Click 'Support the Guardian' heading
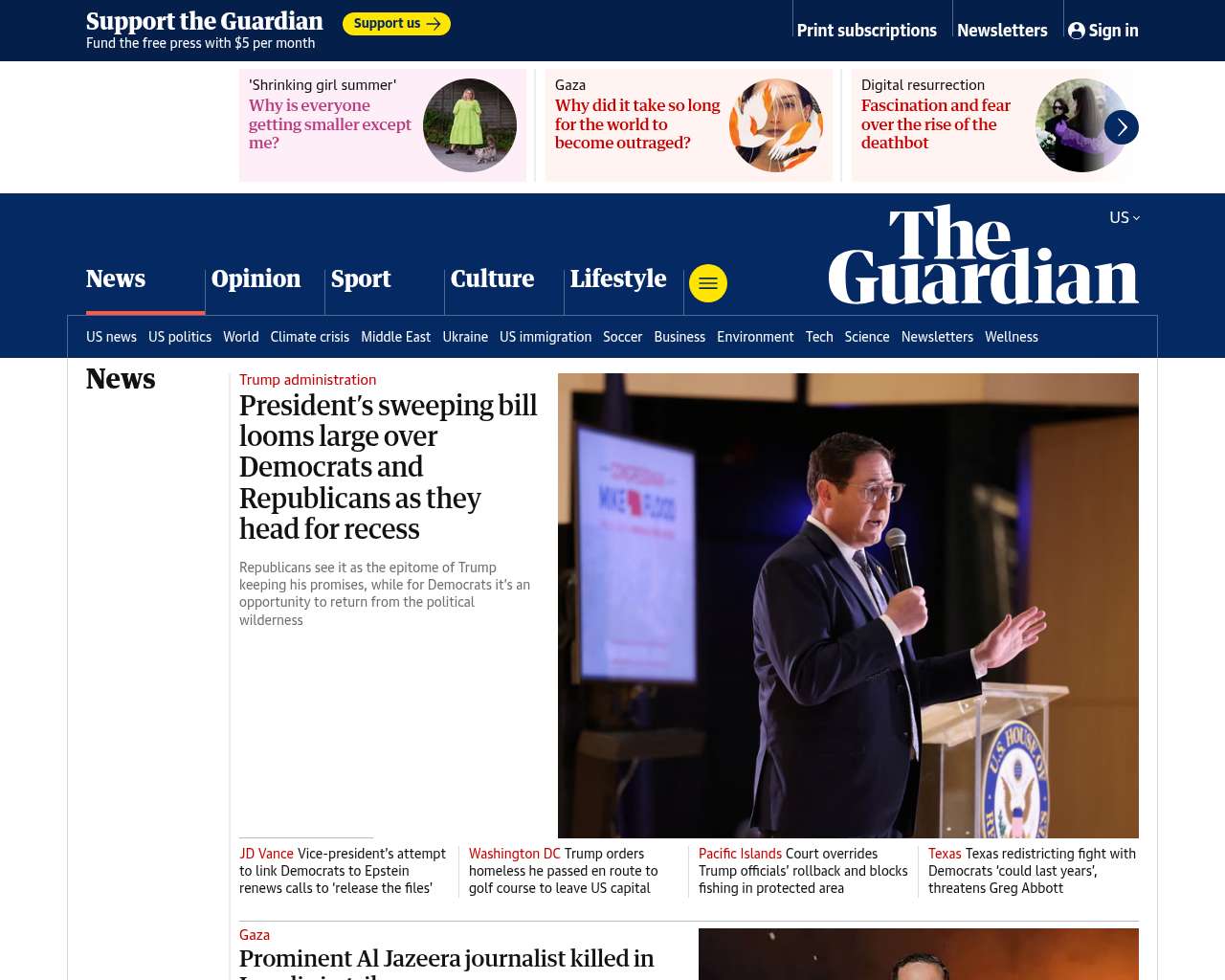 point(205,21)
